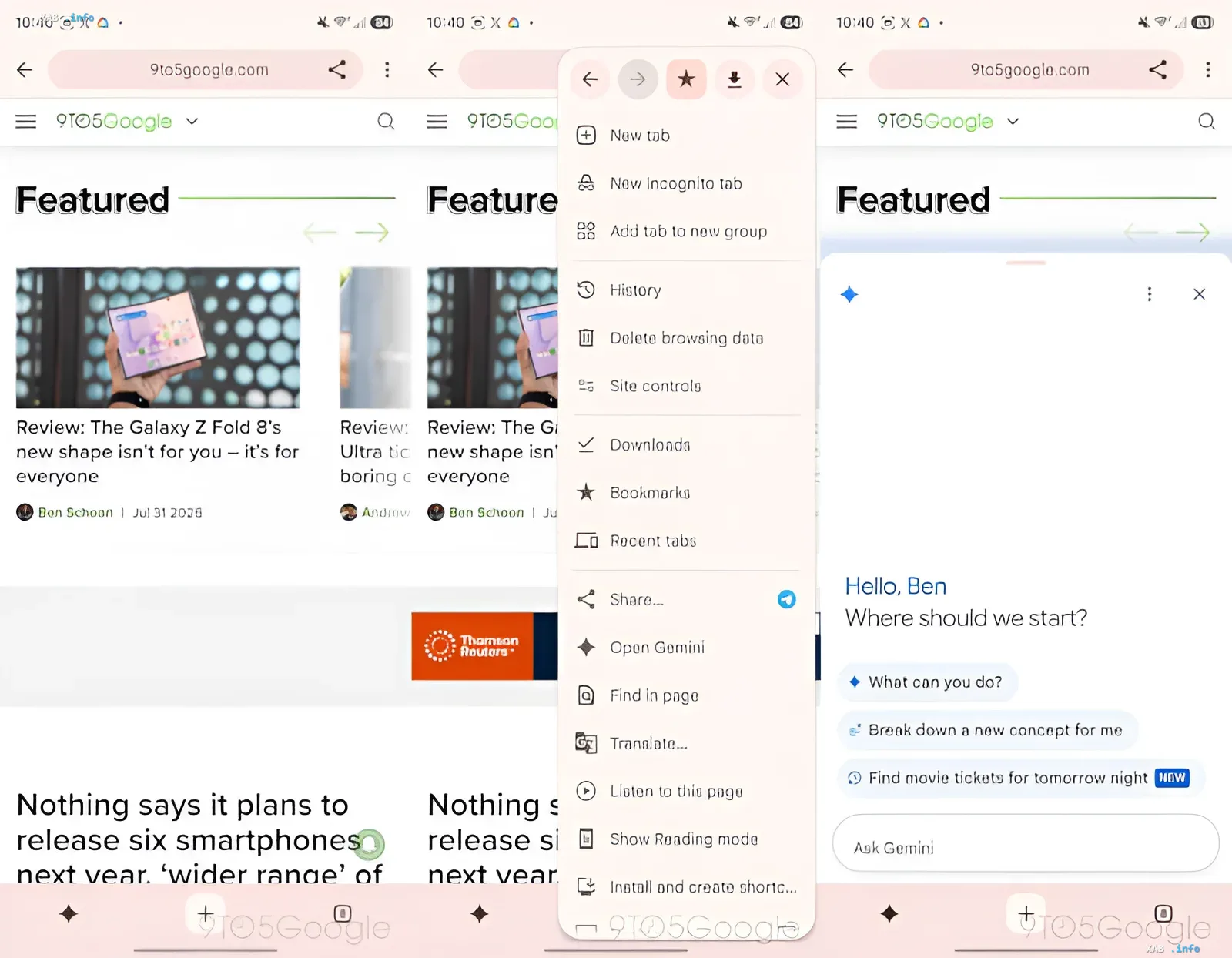Screen dimensions: 1232x958
Task: Open Site controls in the menu
Action: tap(686, 386)
